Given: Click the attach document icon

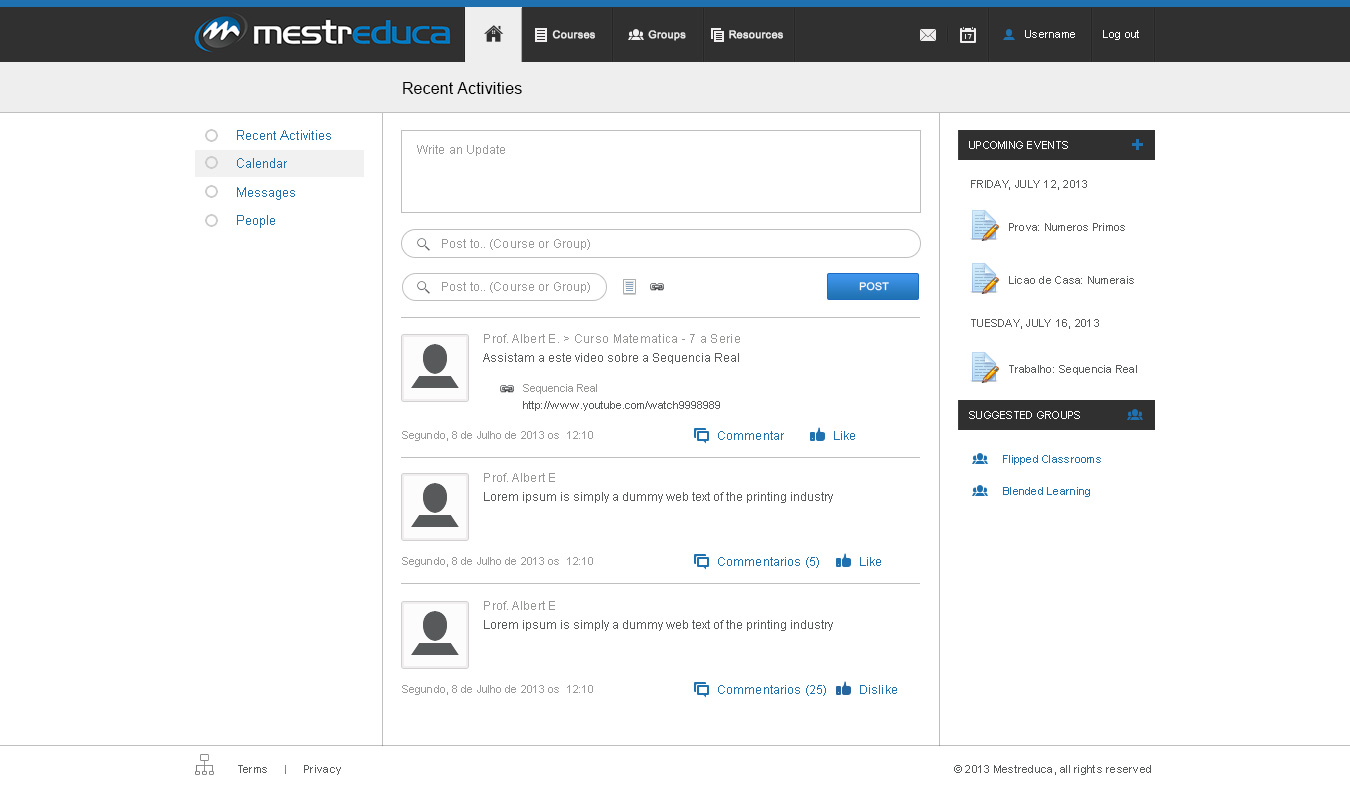Looking at the screenshot, I should coord(629,287).
